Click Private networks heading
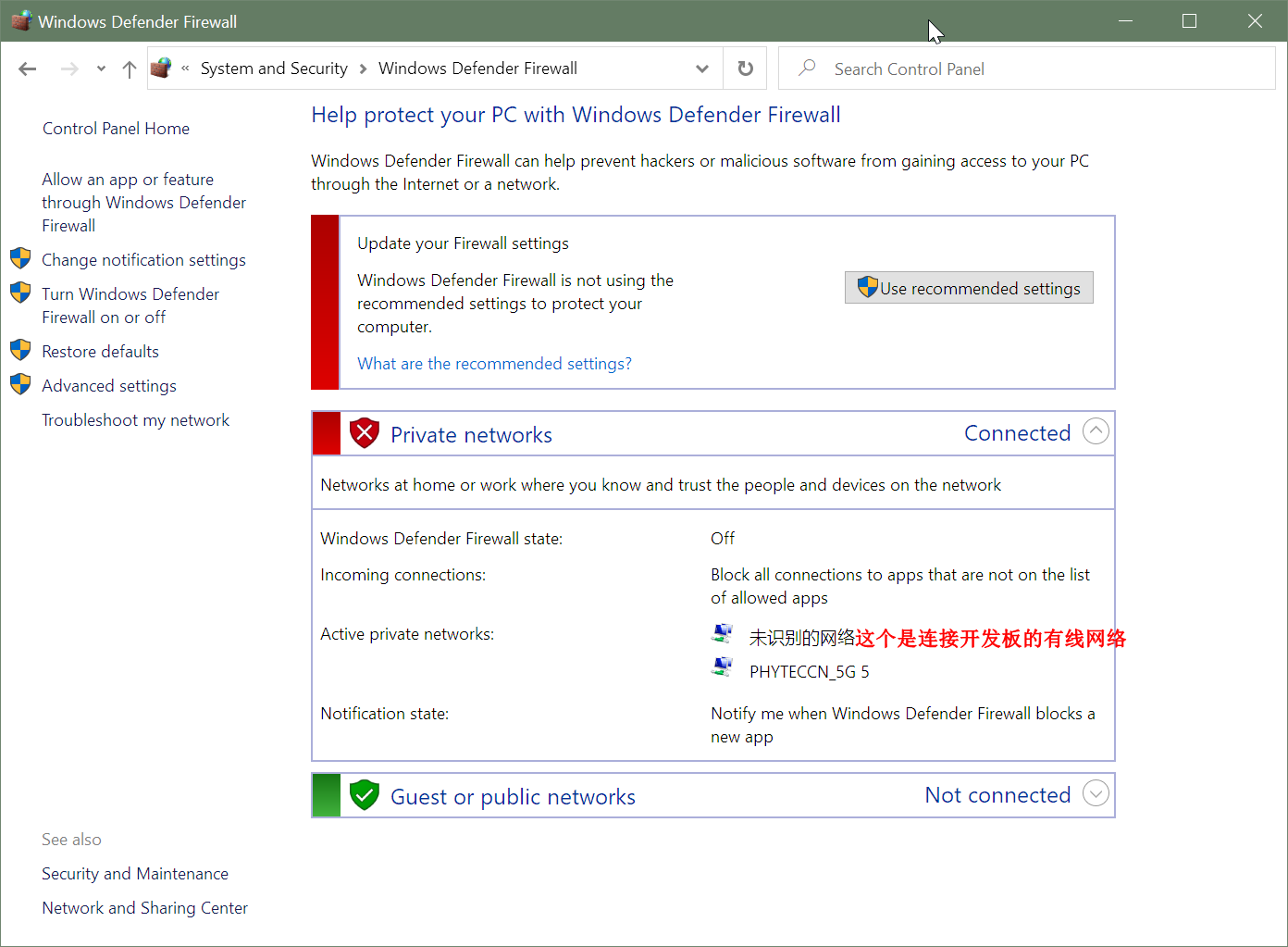 pyautogui.click(x=471, y=435)
